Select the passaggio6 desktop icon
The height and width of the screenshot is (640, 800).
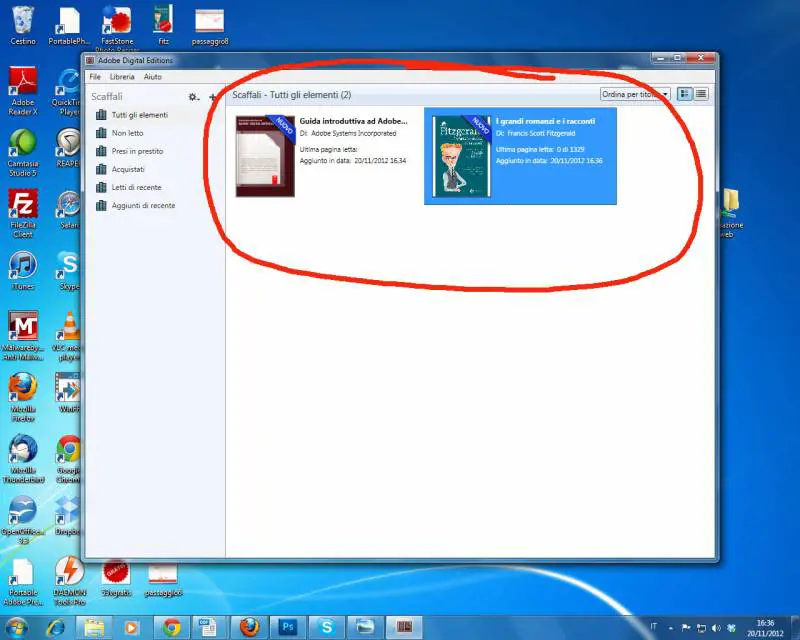tap(163, 580)
